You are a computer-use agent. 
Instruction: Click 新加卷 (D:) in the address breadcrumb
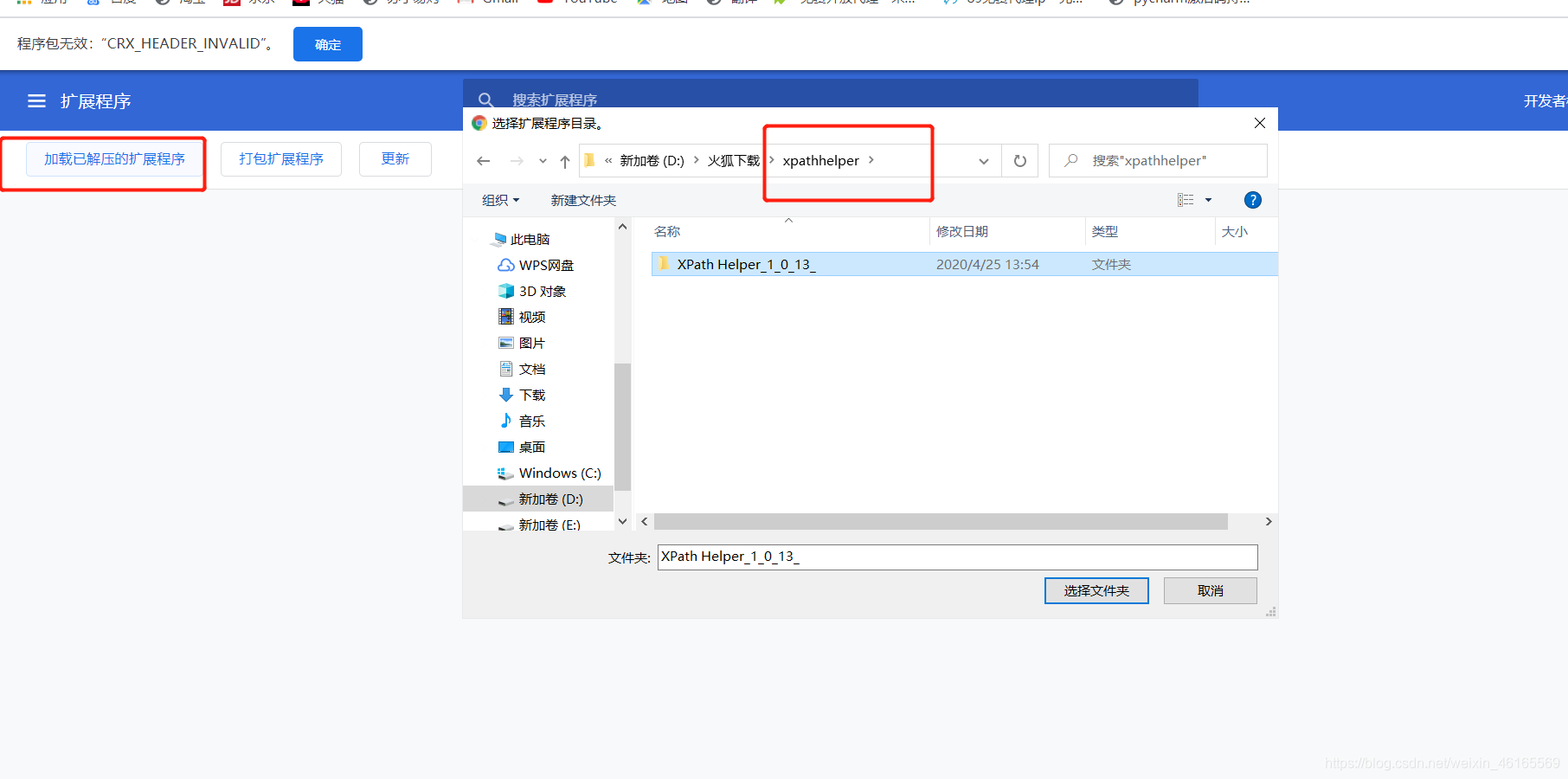(652, 161)
